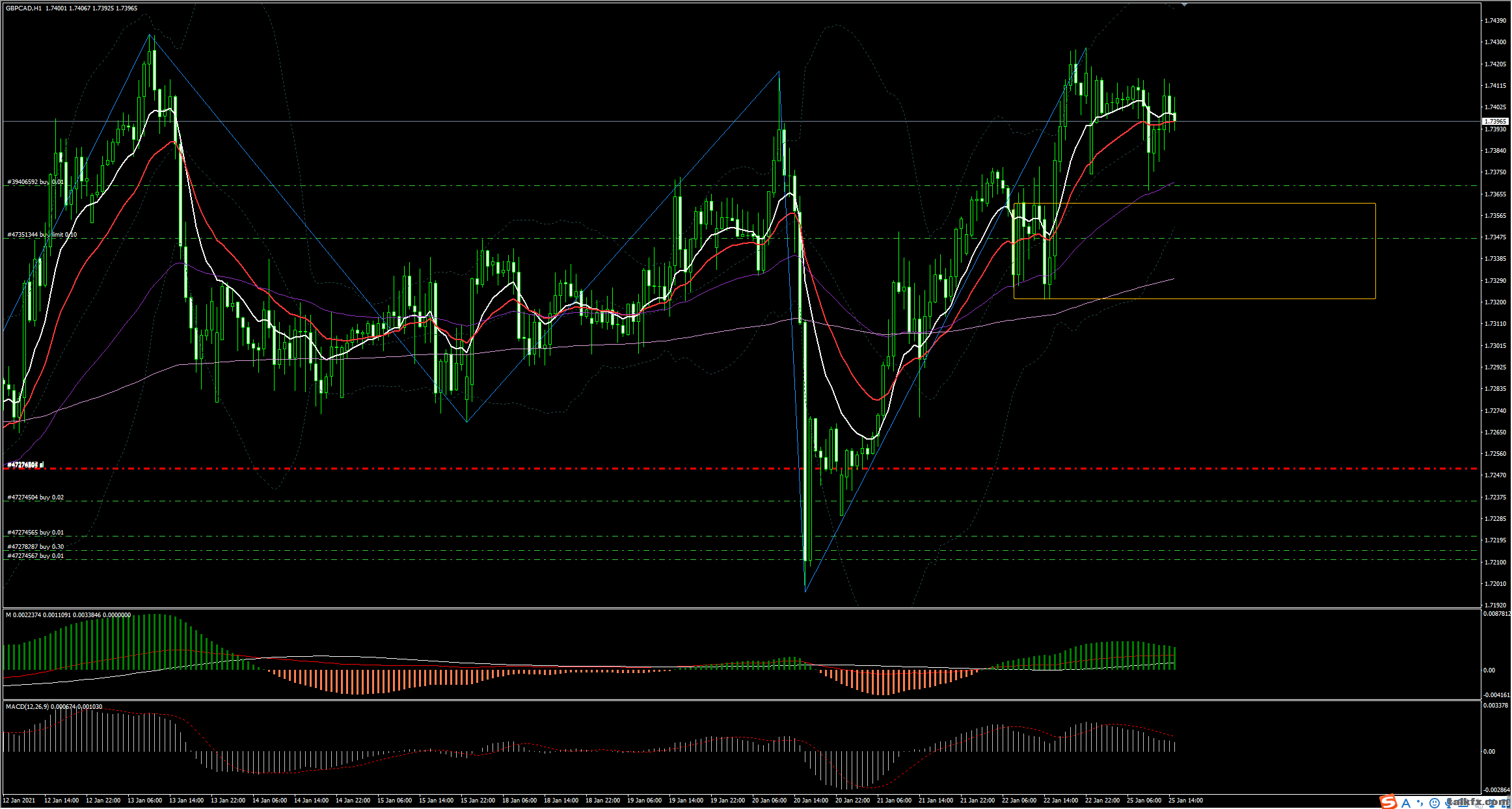Screen dimensions: 1512x809
Task: Click time axis label 25 Jan 14:00
Action: 1185,801
